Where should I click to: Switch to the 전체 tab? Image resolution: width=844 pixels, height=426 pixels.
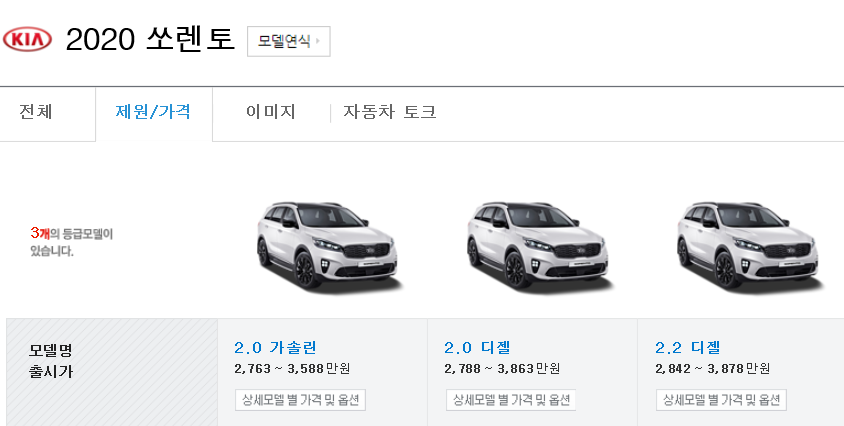pyautogui.click(x=36, y=112)
